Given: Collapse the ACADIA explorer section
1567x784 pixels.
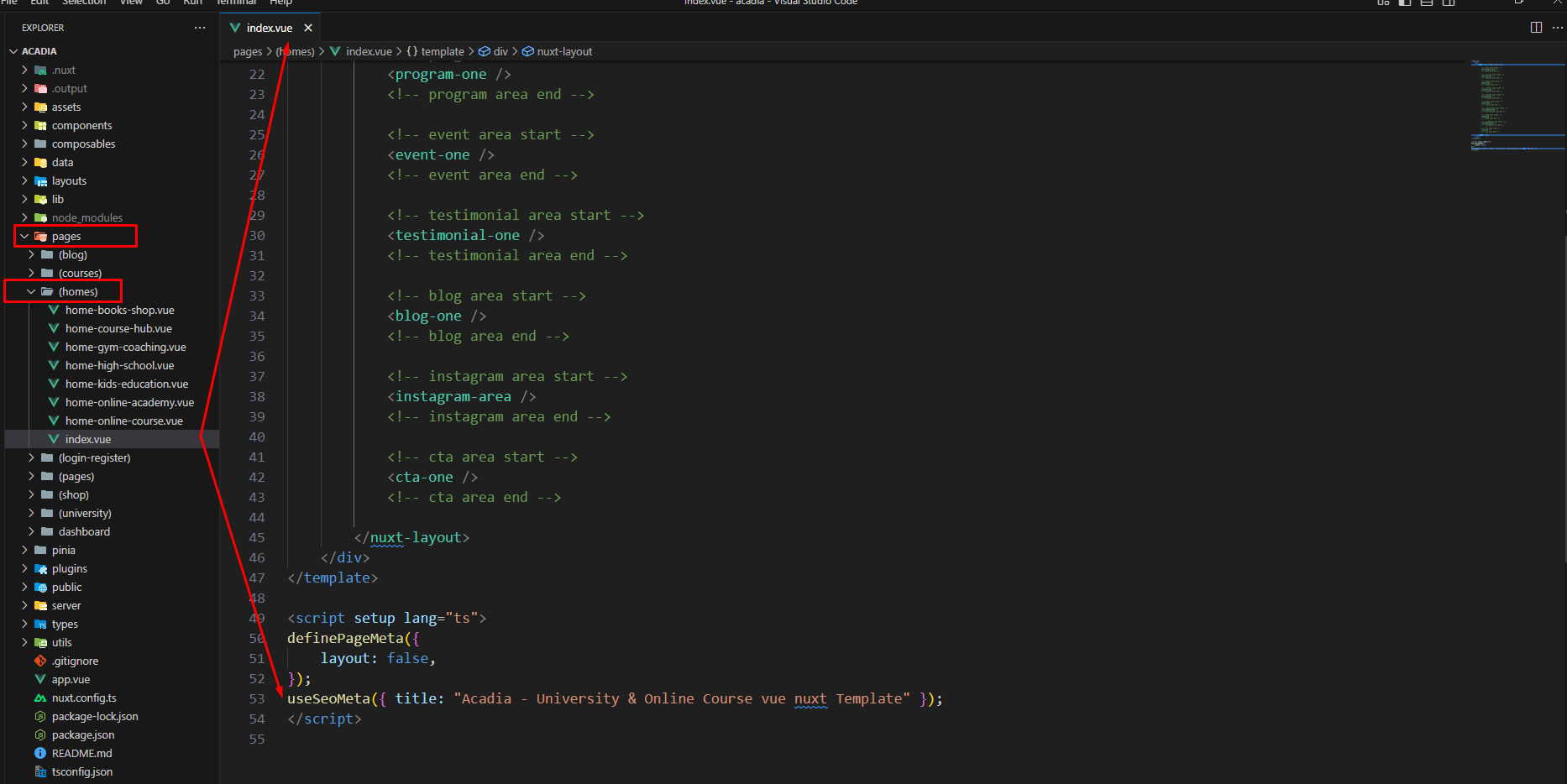Looking at the screenshot, I should pyautogui.click(x=13, y=51).
